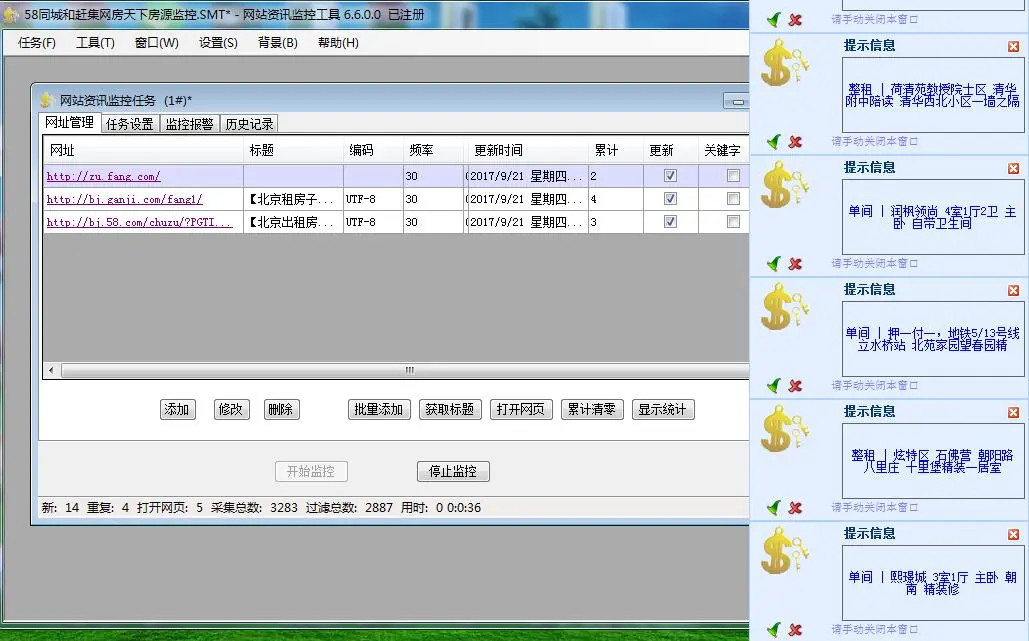Switch to the 监控报警 tab
1029x641 pixels.
189,124
